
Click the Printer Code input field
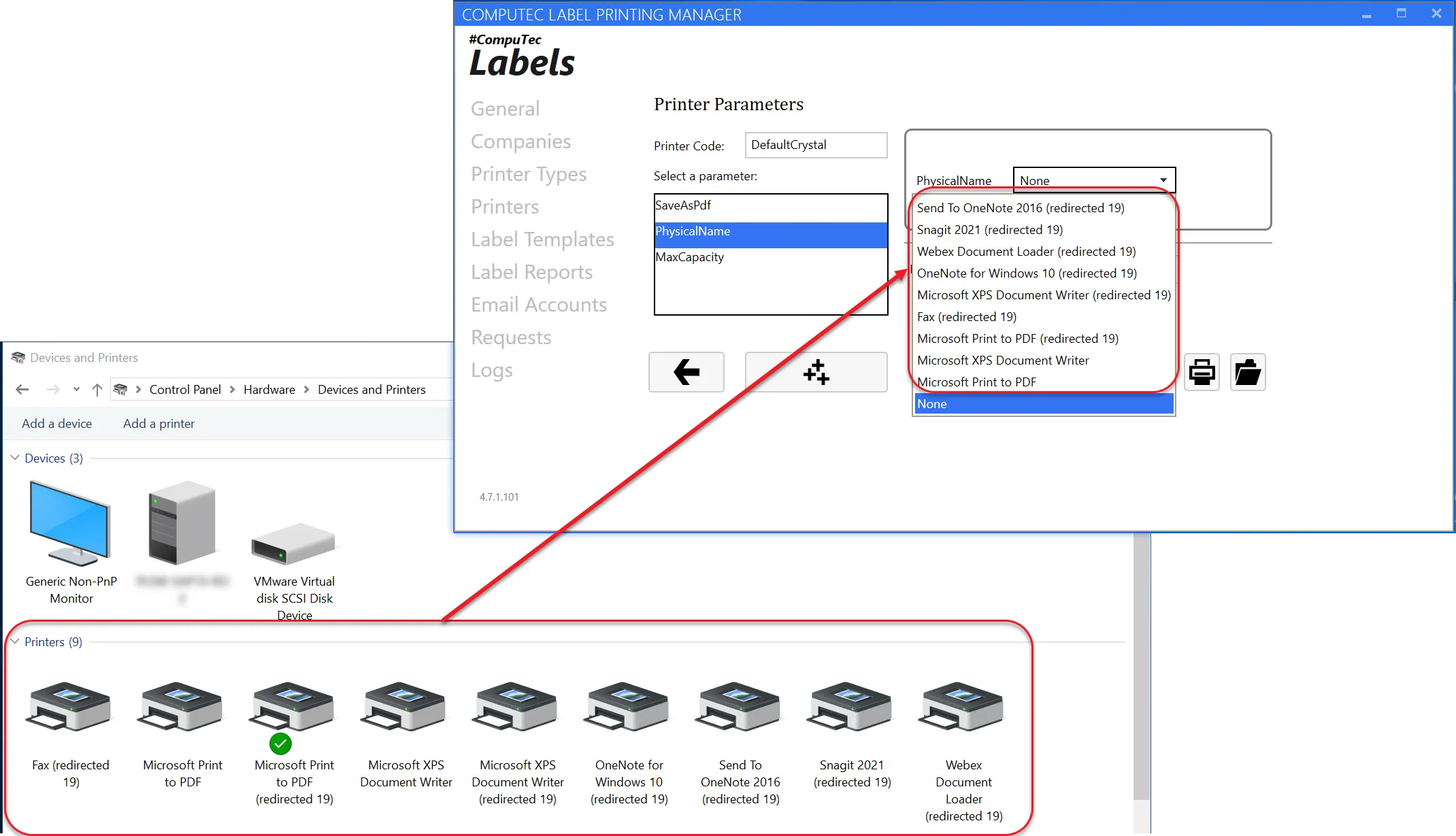815,145
